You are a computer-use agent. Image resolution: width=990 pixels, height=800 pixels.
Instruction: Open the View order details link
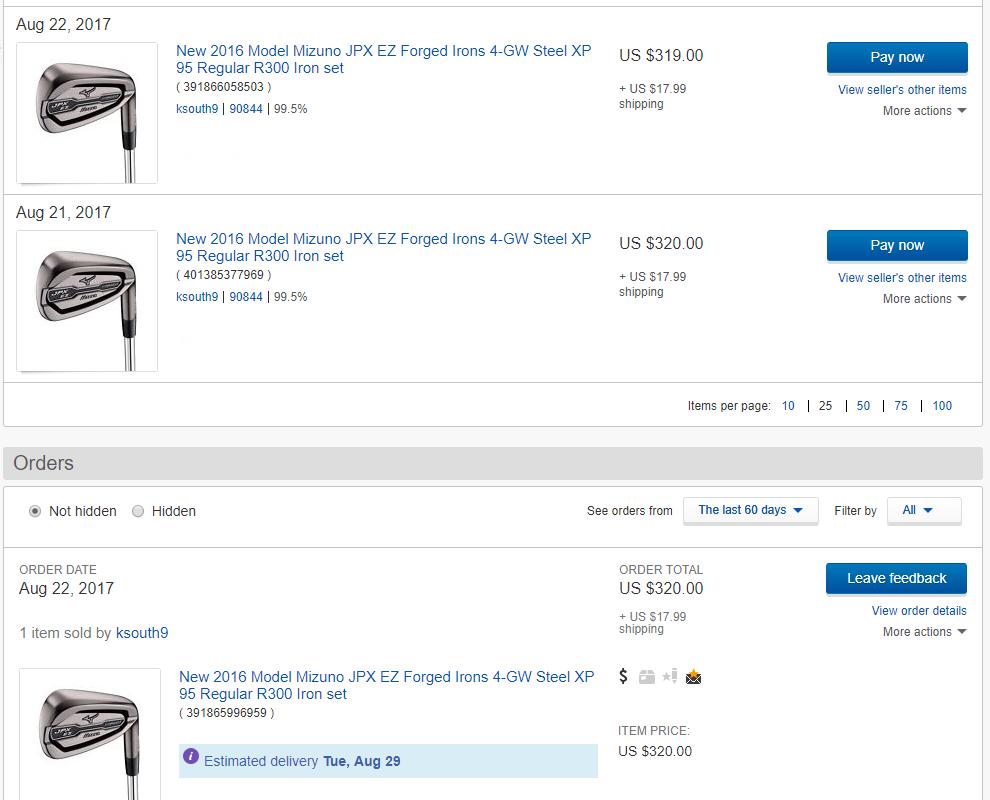(919, 611)
